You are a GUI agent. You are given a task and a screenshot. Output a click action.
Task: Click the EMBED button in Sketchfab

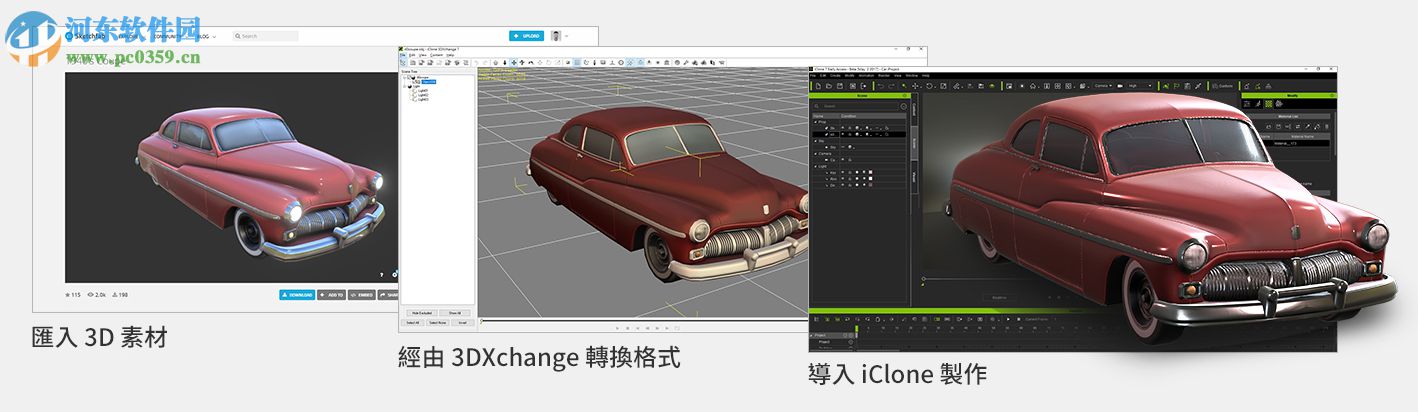point(362,295)
